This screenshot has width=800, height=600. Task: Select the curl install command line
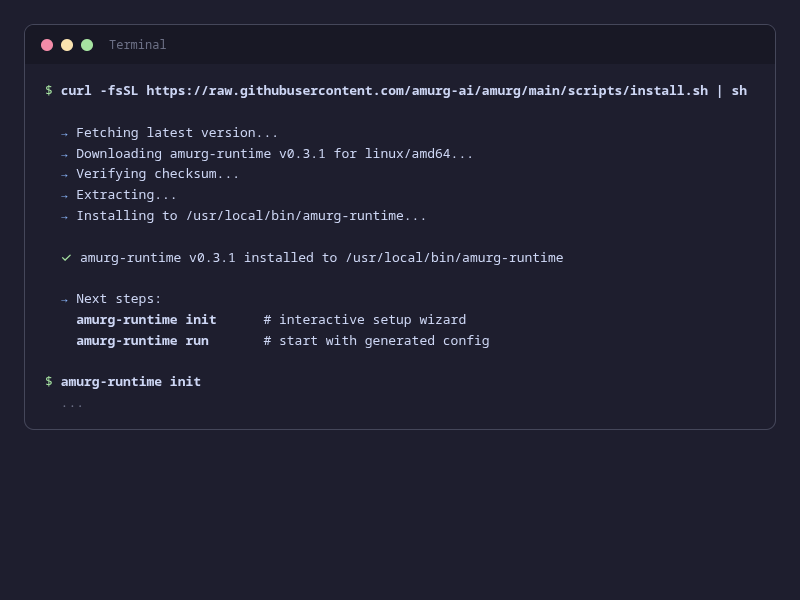coord(400,90)
